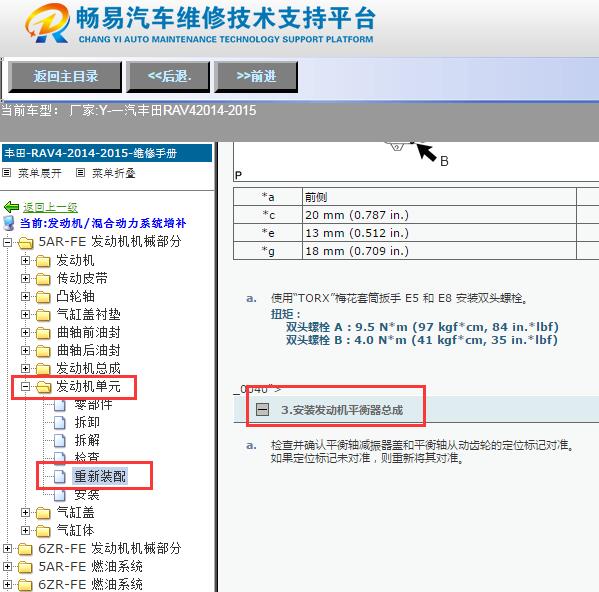Expand 气缸体 folder node
The width and height of the screenshot is (599, 592).
tap(25, 530)
